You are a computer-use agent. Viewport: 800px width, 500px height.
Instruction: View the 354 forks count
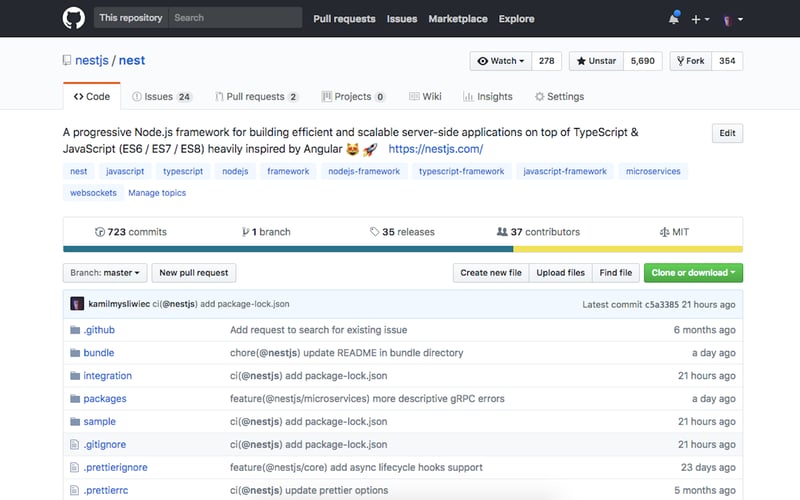click(x=727, y=61)
